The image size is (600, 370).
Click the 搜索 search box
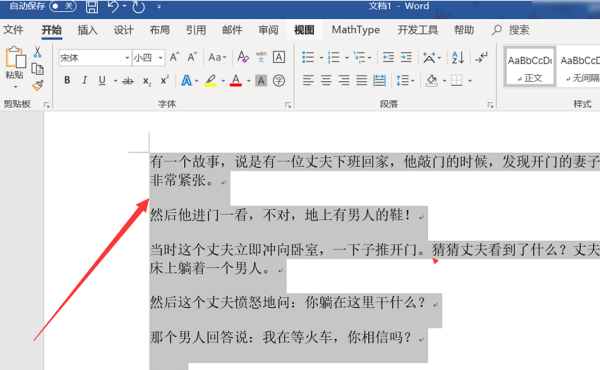click(x=511, y=30)
